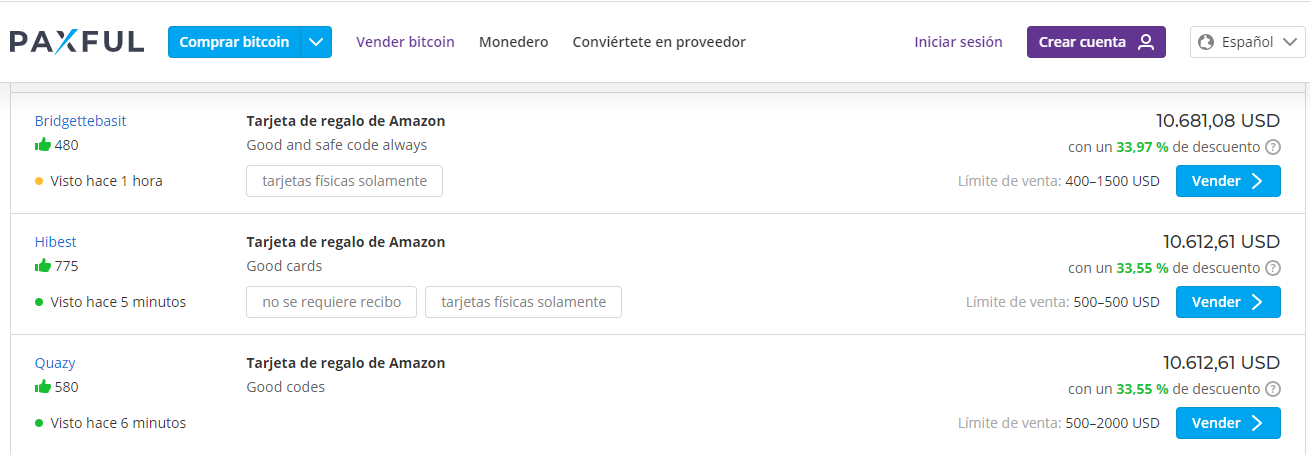
Task: Click the help icon next to 33,97 % de descuento
Action: [1273, 147]
